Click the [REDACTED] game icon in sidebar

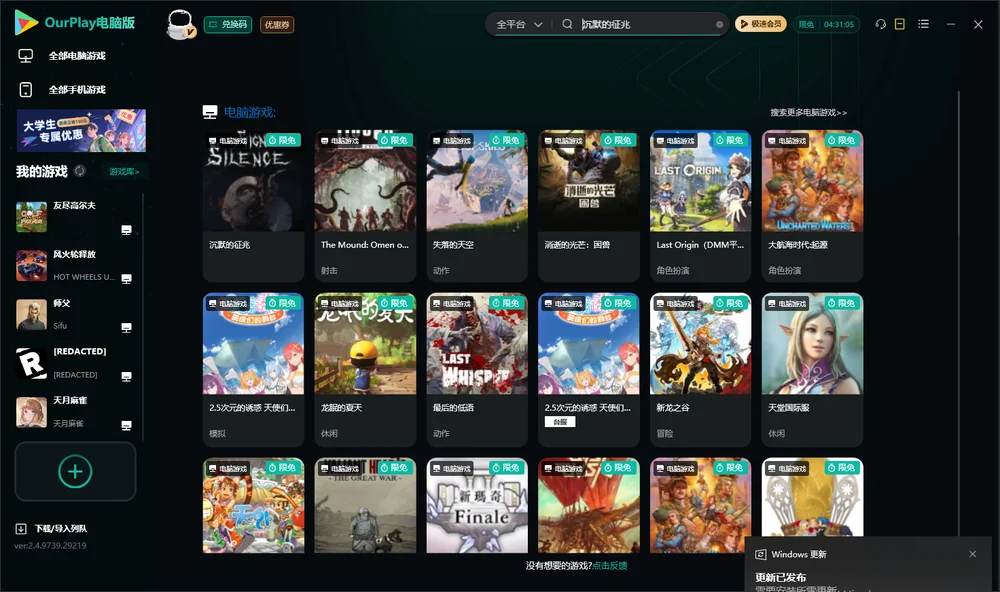31,363
